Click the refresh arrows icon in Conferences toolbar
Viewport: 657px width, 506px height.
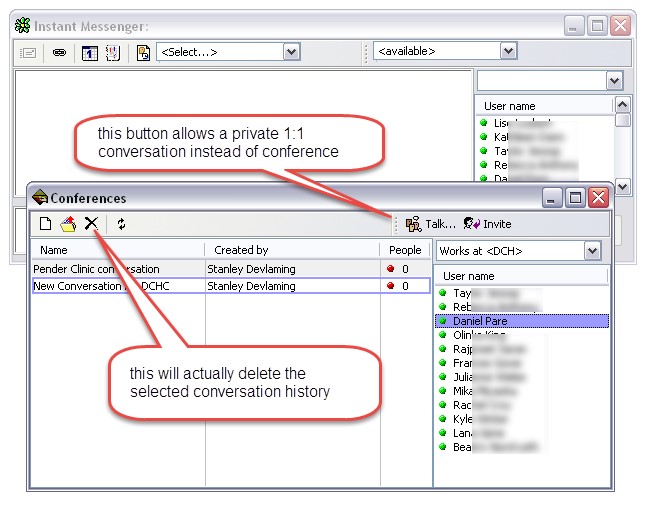tap(122, 224)
